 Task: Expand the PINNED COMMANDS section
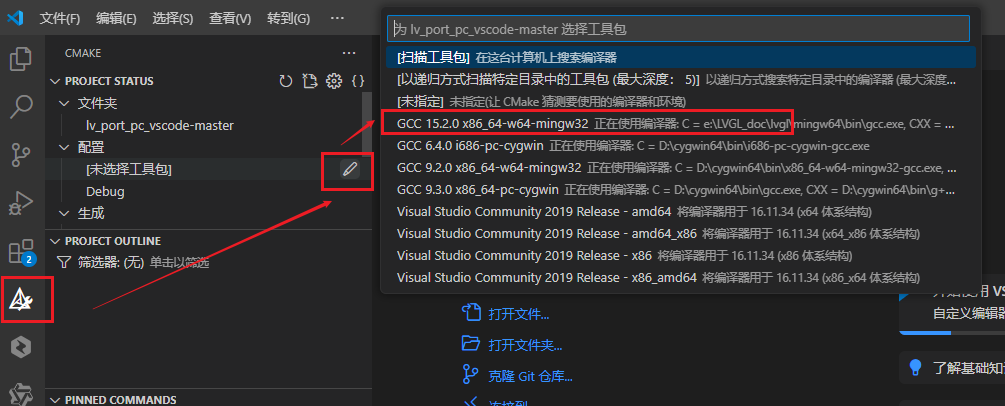pyautogui.click(x=55, y=400)
